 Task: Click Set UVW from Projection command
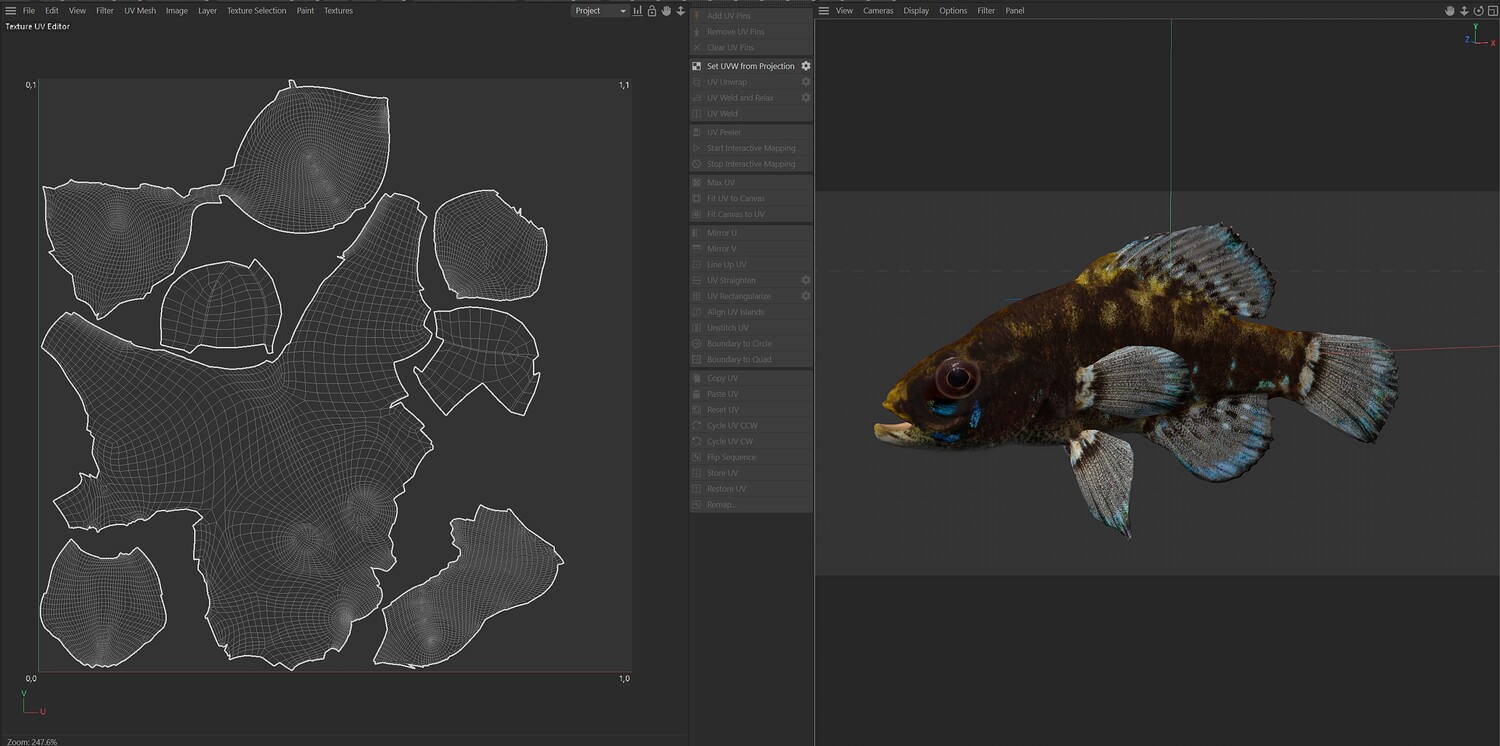[750, 66]
